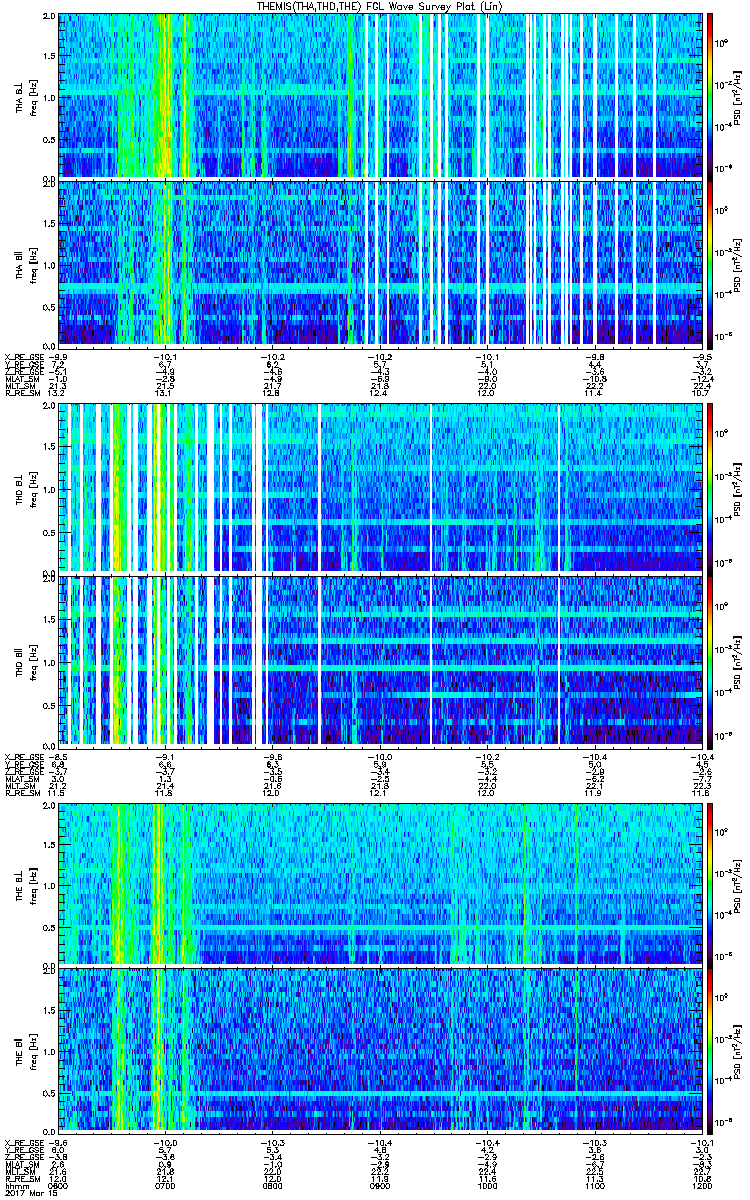Click the 1.0 frequency tick on THA BII
Screen dimensions: 750x1200
point(49,263)
